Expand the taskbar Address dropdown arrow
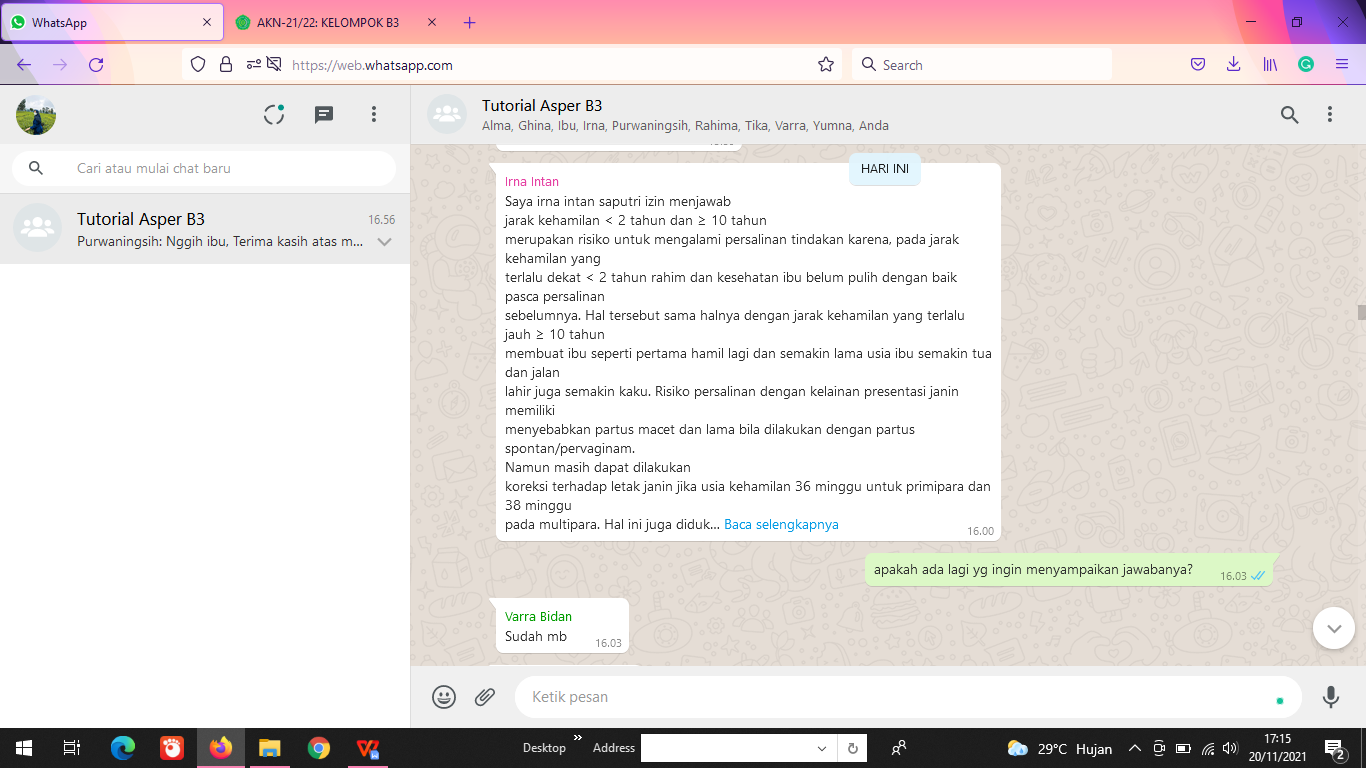Image resolution: width=1366 pixels, height=768 pixels. point(822,748)
